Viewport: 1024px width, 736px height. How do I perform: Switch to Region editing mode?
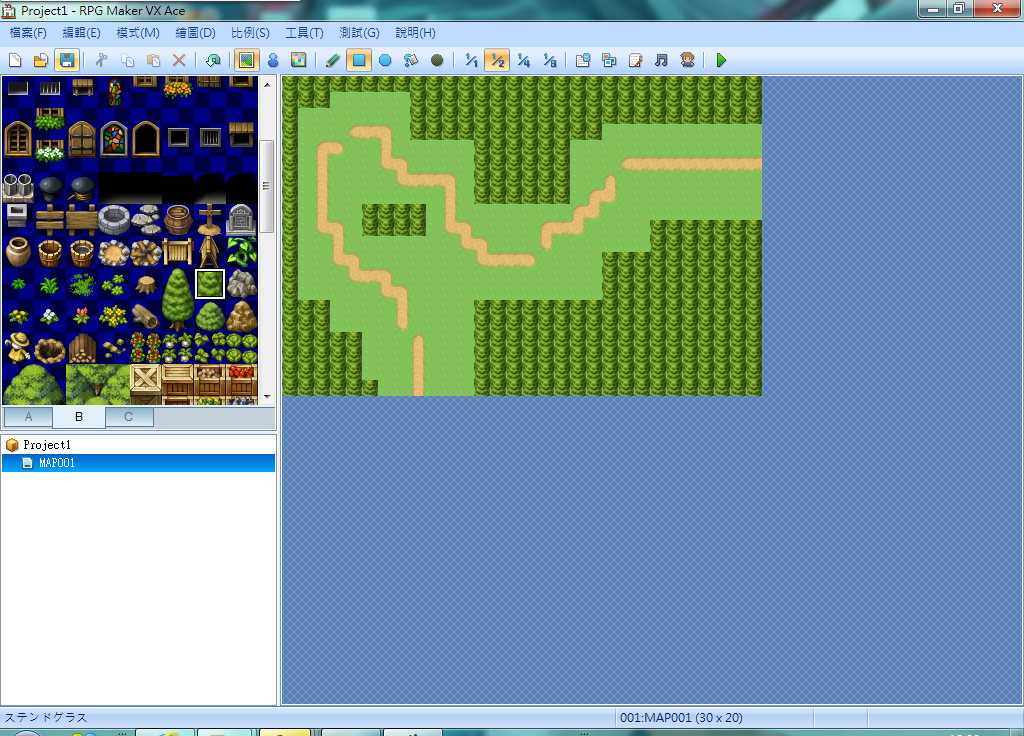[x=298, y=61]
